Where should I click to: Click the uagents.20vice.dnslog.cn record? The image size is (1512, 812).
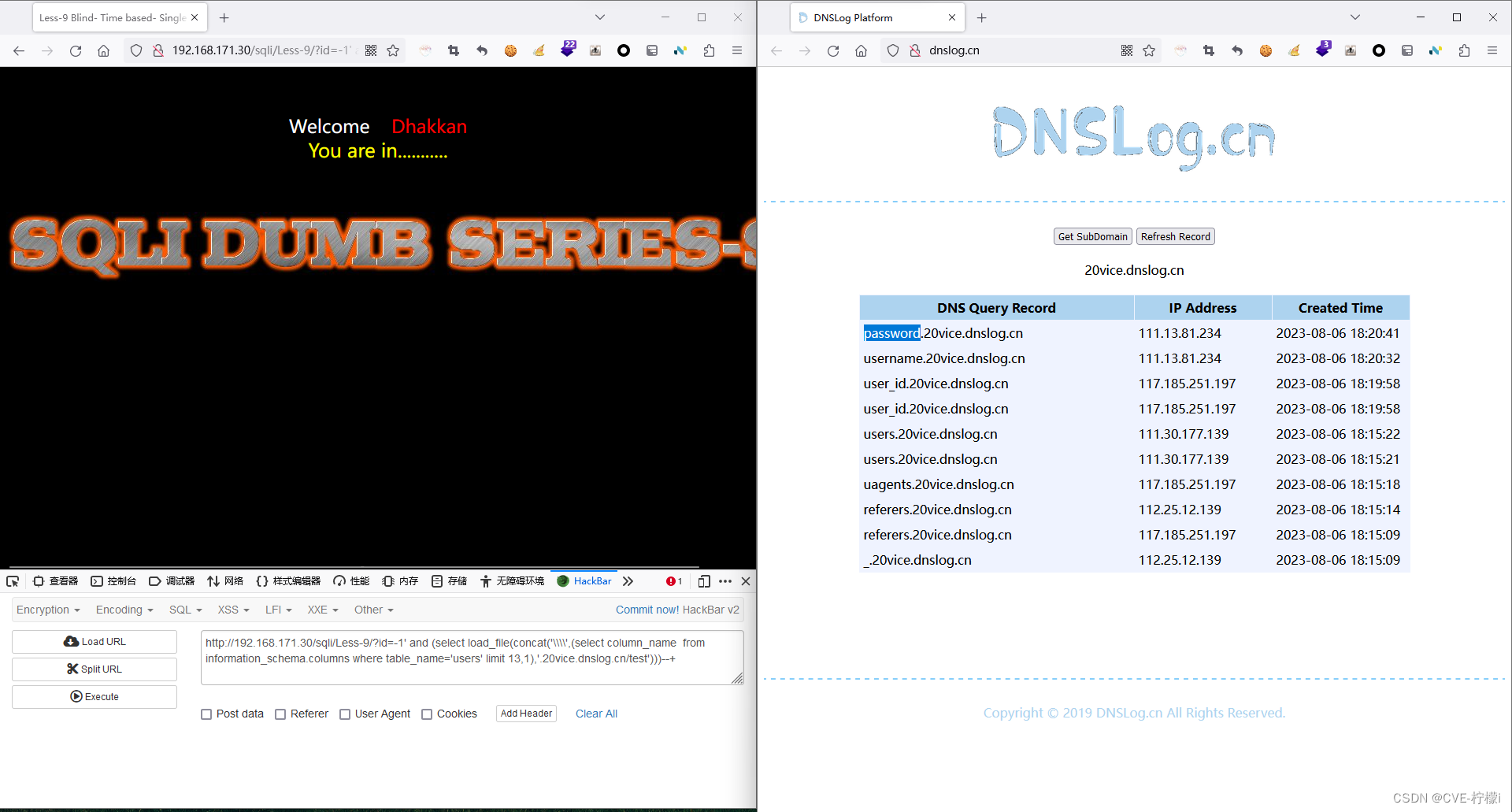point(939,484)
